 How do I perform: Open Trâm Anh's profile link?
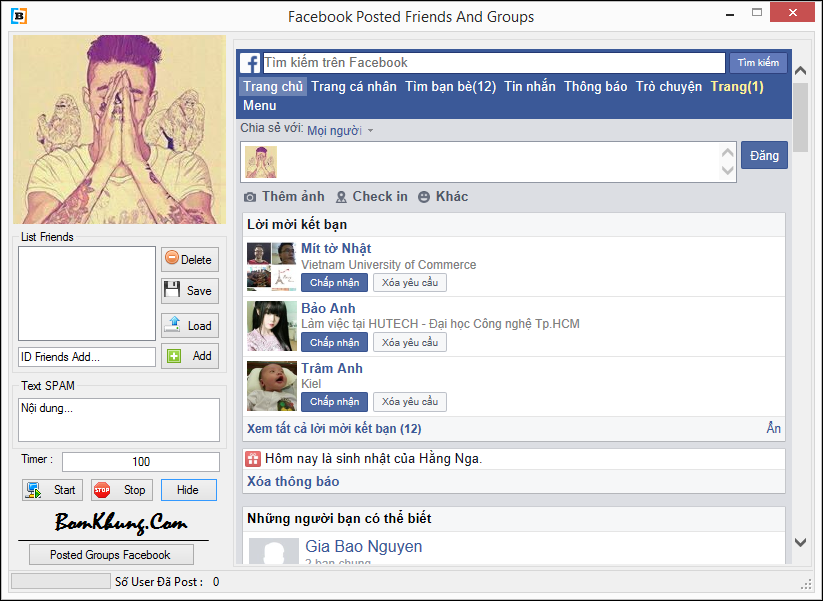click(332, 368)
